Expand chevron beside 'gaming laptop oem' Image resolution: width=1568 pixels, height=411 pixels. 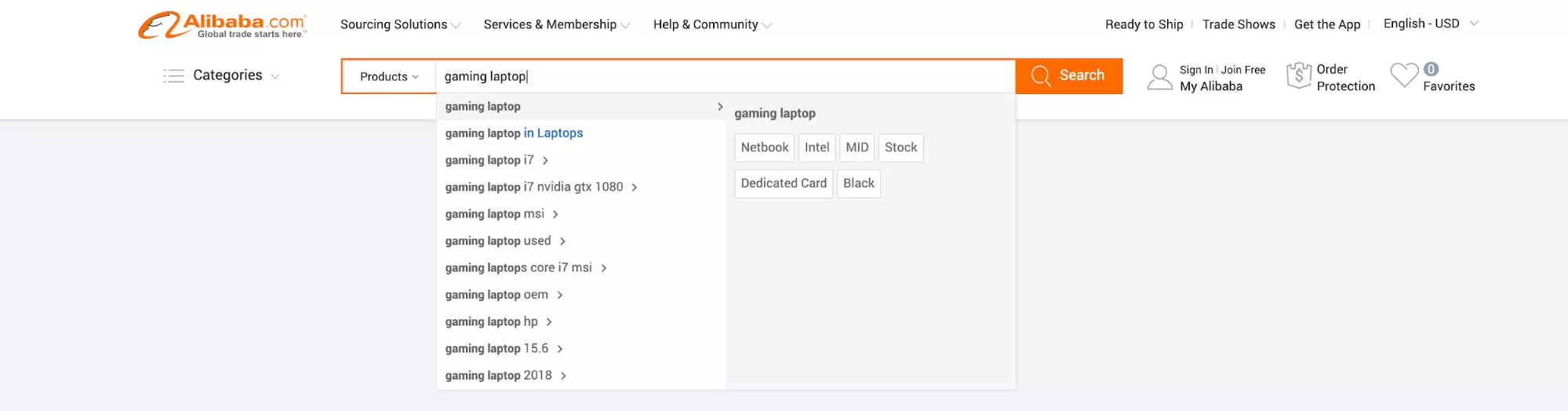click(560, 295)
